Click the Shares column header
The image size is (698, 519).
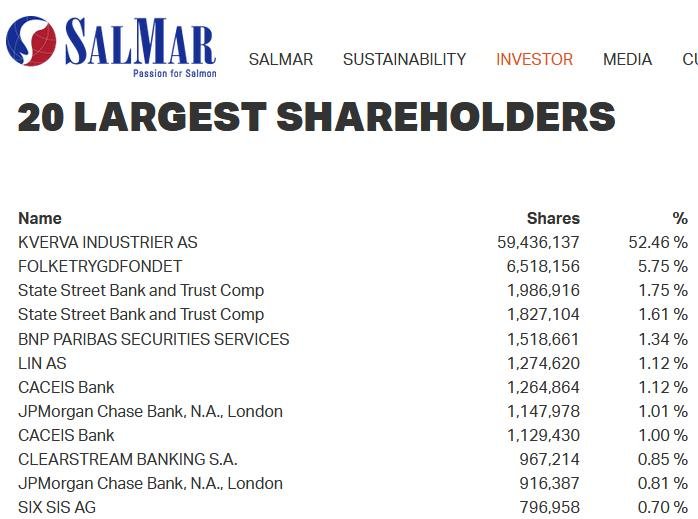pos(553,218)
